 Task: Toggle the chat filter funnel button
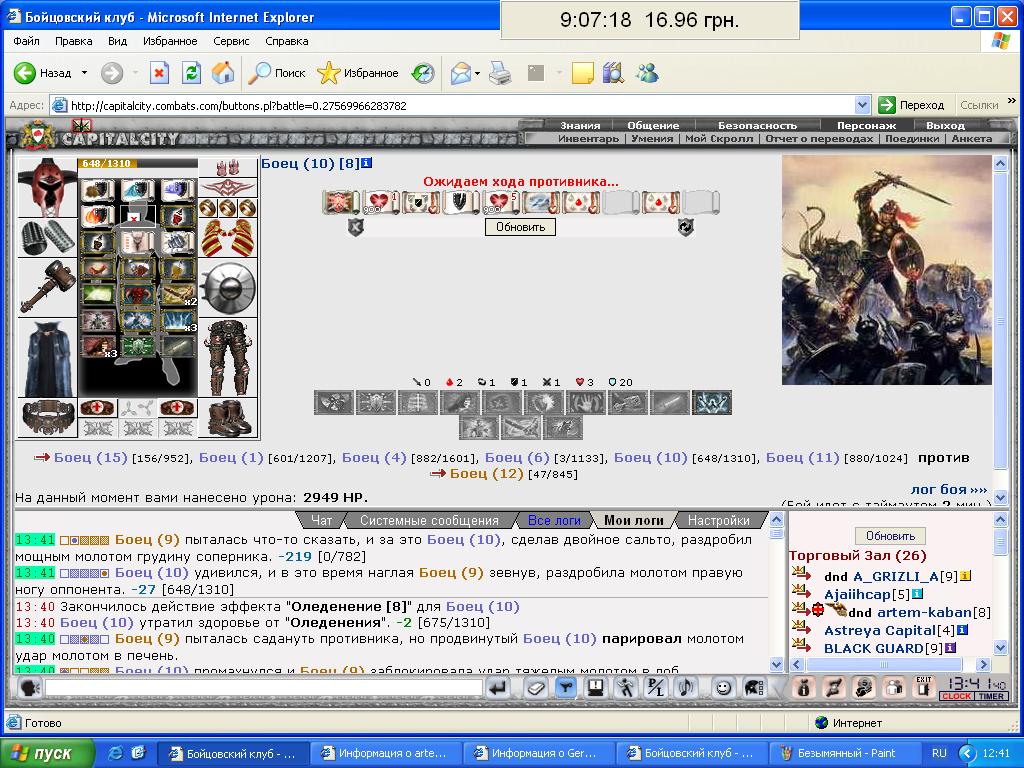pos(566,688)
